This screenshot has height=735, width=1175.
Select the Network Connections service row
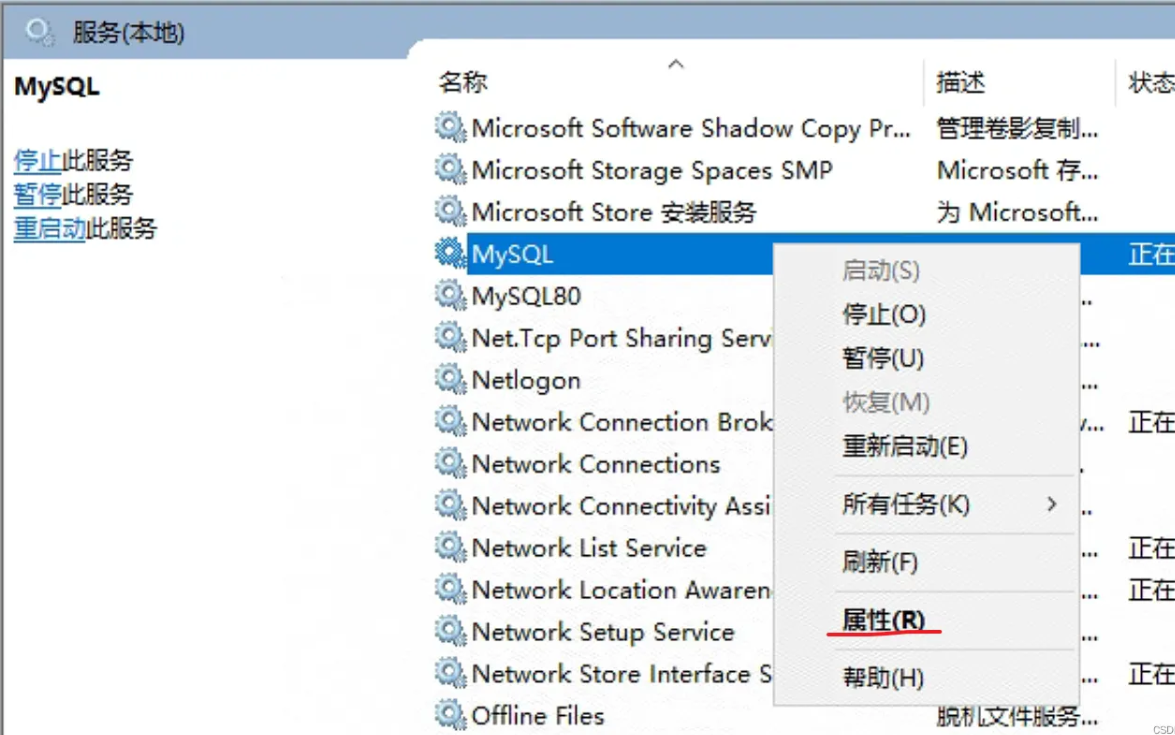click(x=596, y=464)
